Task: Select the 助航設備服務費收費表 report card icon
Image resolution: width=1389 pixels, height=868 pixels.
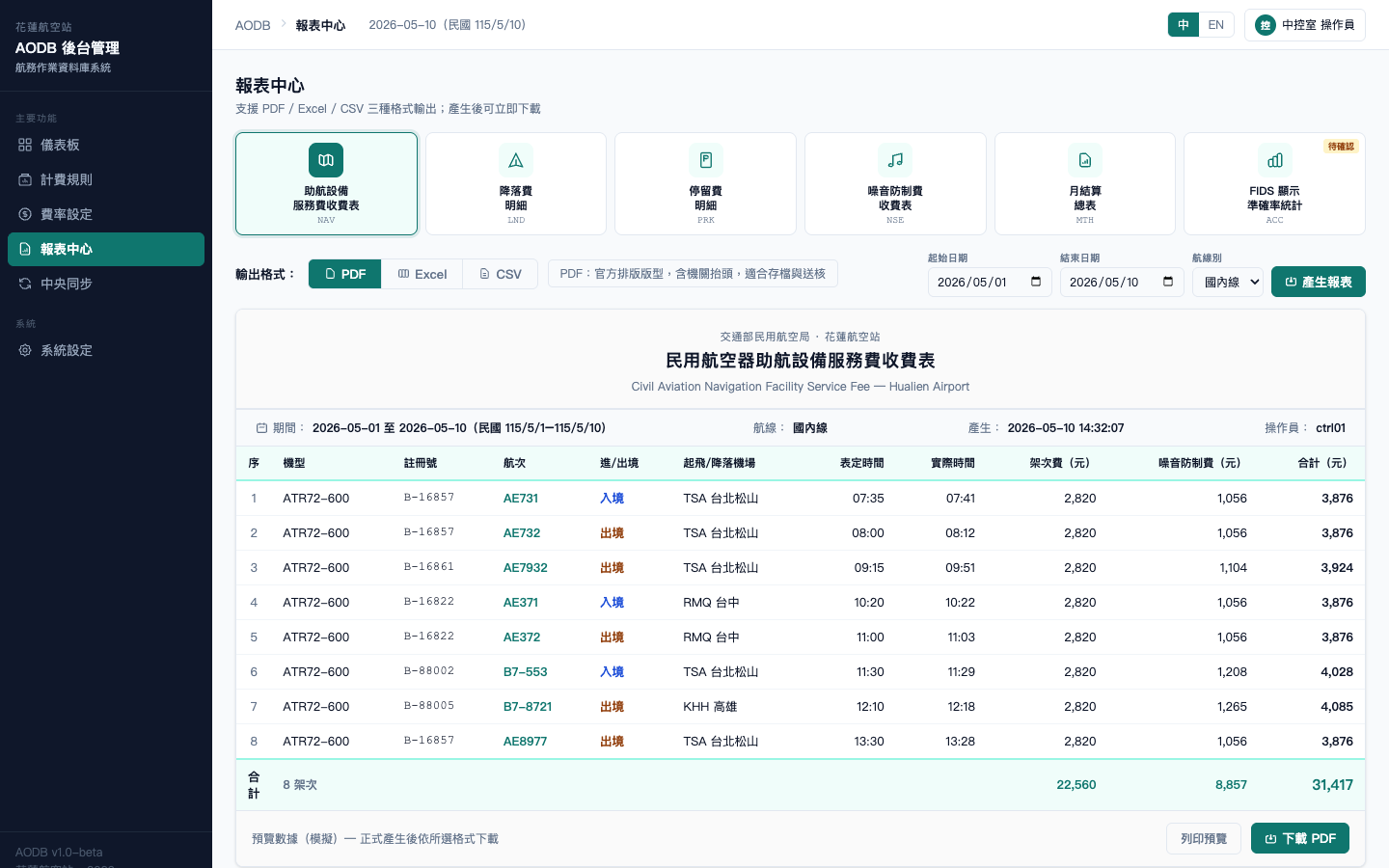Action: pyautogui.click(x=326, y=160)
